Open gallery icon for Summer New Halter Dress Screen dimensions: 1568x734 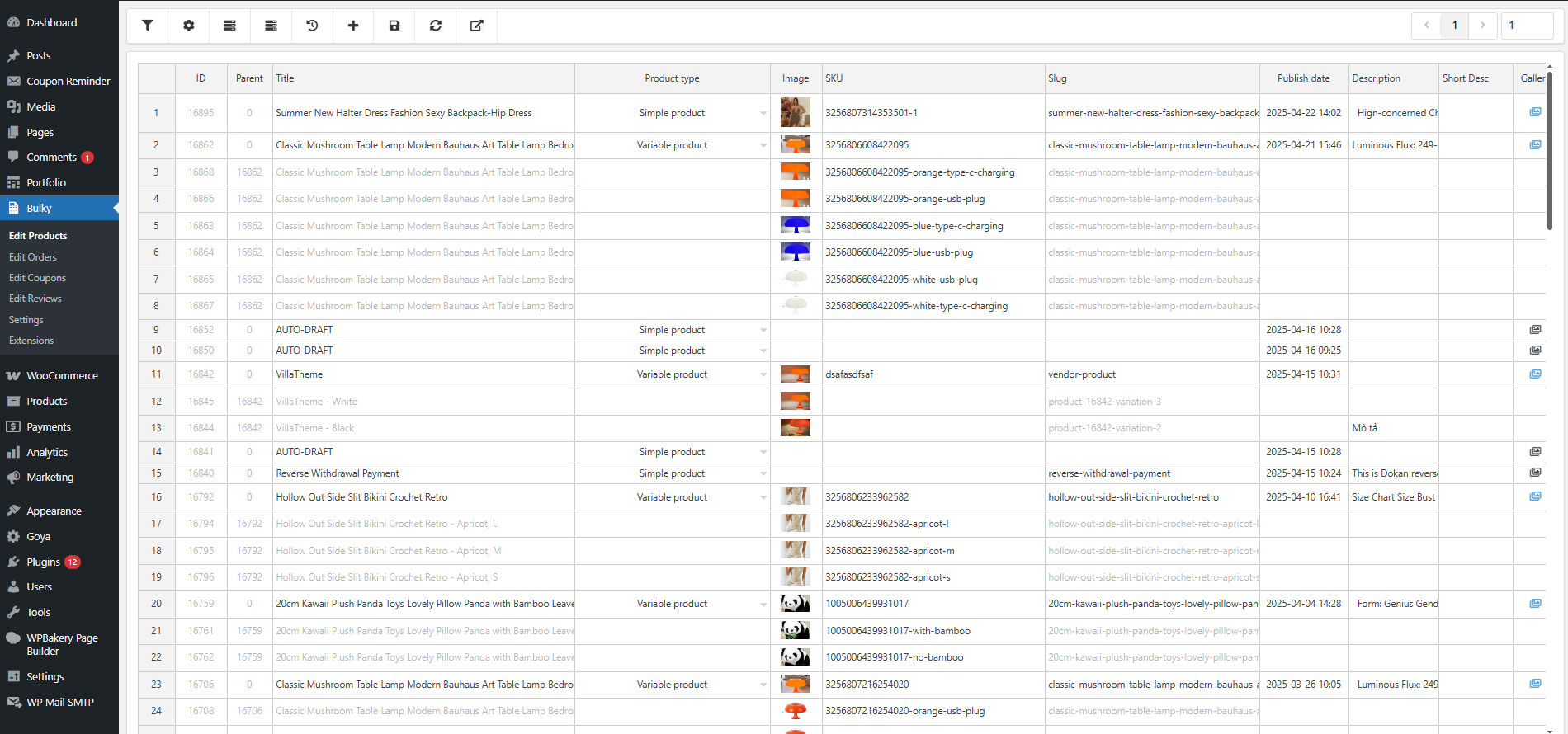[x=1535, y=112]
